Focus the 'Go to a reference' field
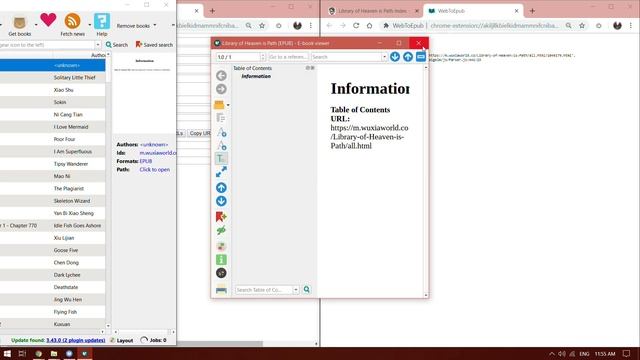 [288, 57]
